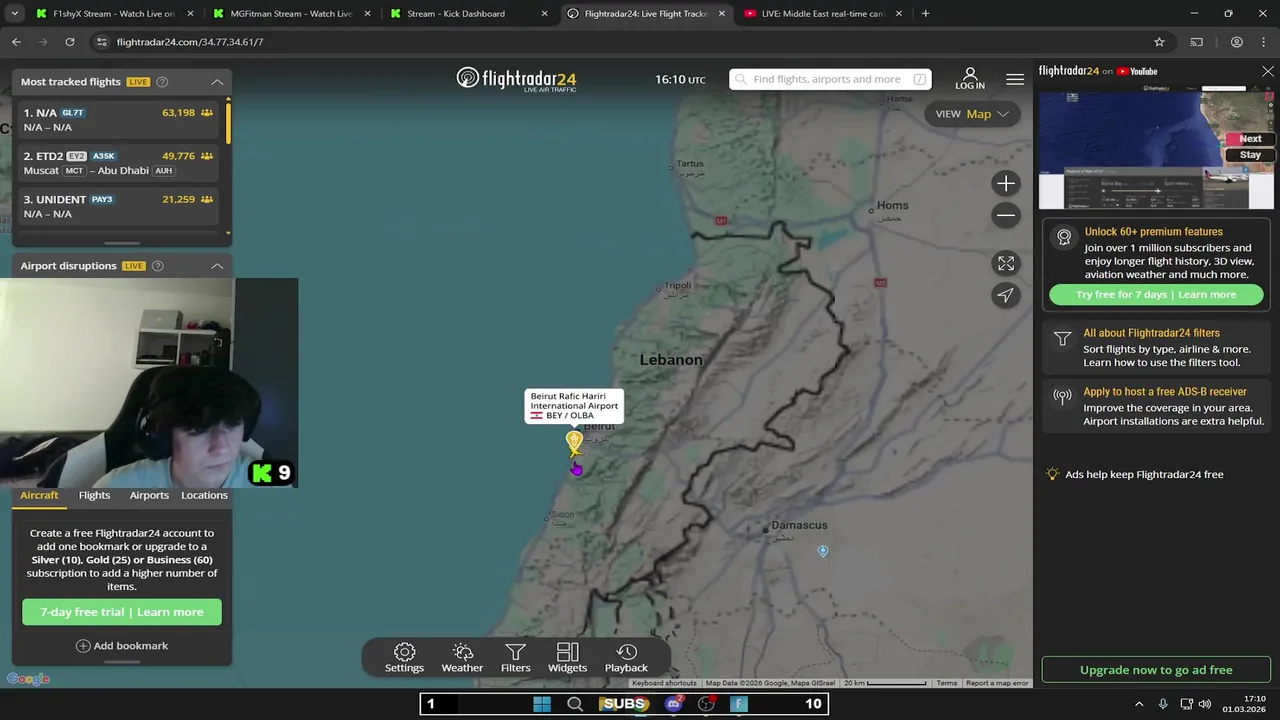Switch to the F1shyX Stream browser tab

pos(112,14)
